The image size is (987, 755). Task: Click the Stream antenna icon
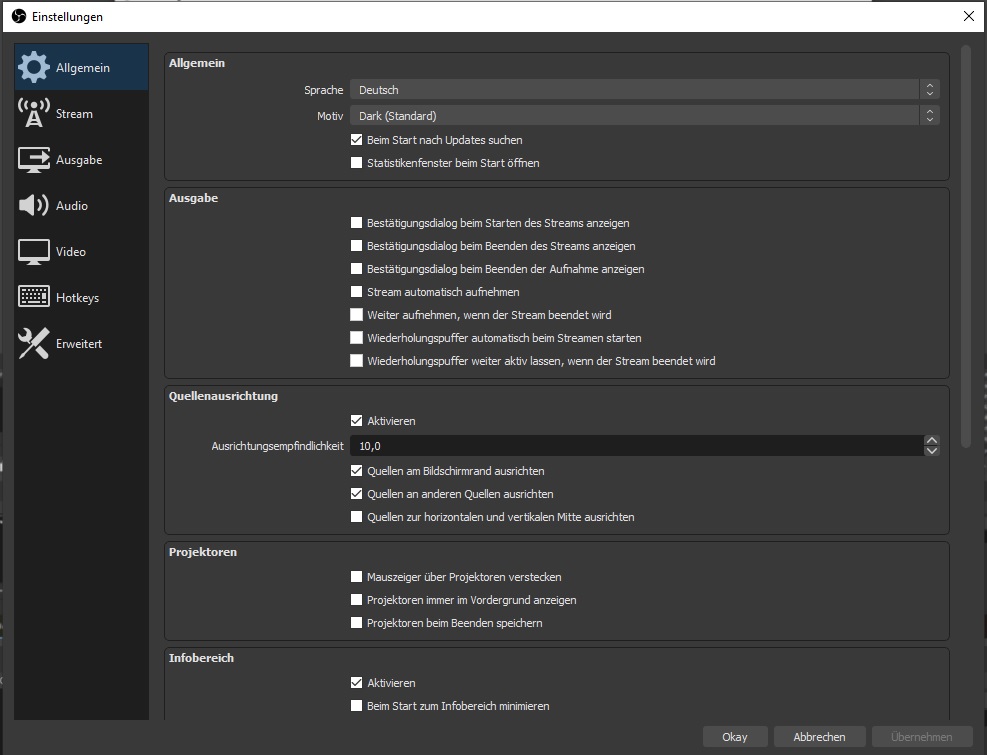coord(33,113)
